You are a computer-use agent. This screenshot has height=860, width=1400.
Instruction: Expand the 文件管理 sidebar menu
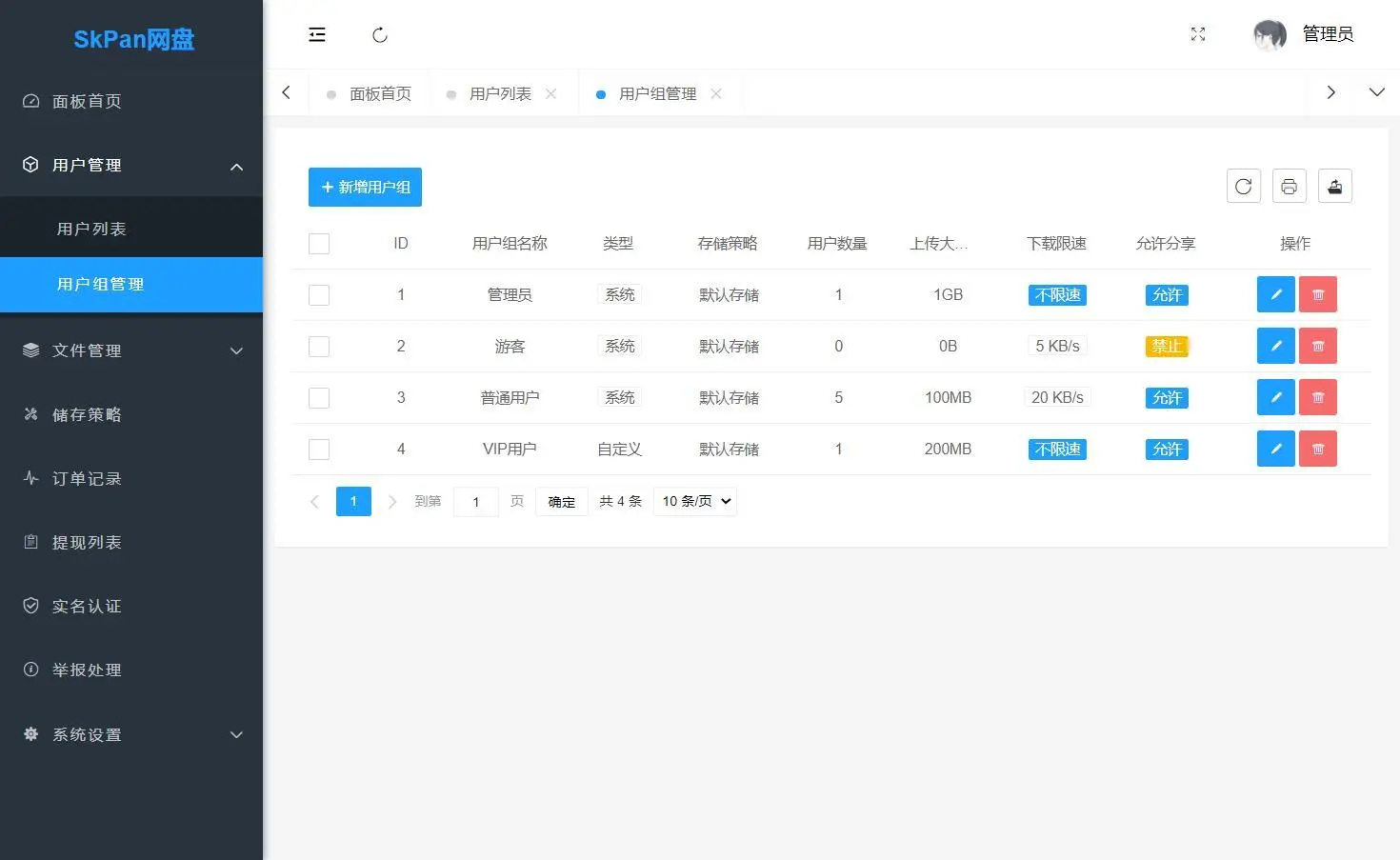click(x=131, y=350)
